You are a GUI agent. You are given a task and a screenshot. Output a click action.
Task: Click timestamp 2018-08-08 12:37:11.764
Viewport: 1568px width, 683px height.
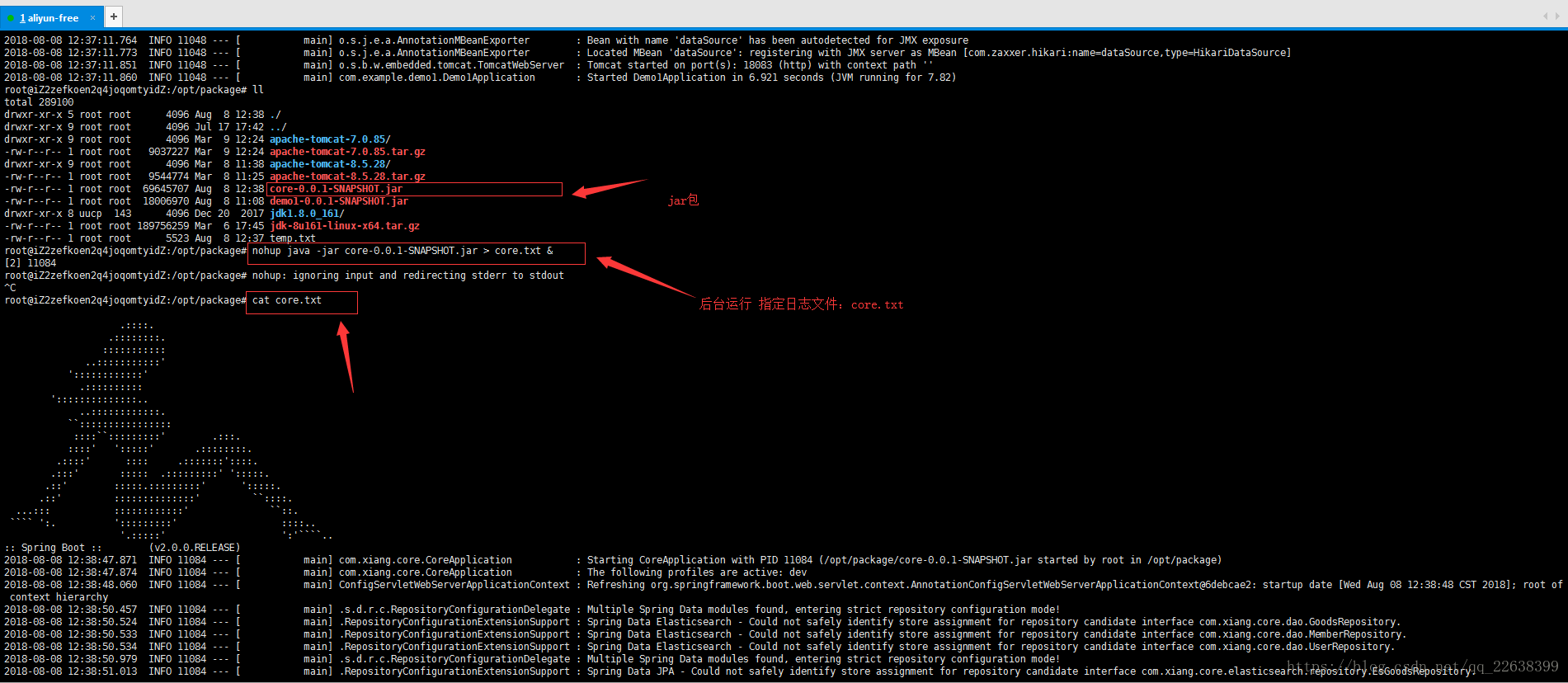point(71,40)
